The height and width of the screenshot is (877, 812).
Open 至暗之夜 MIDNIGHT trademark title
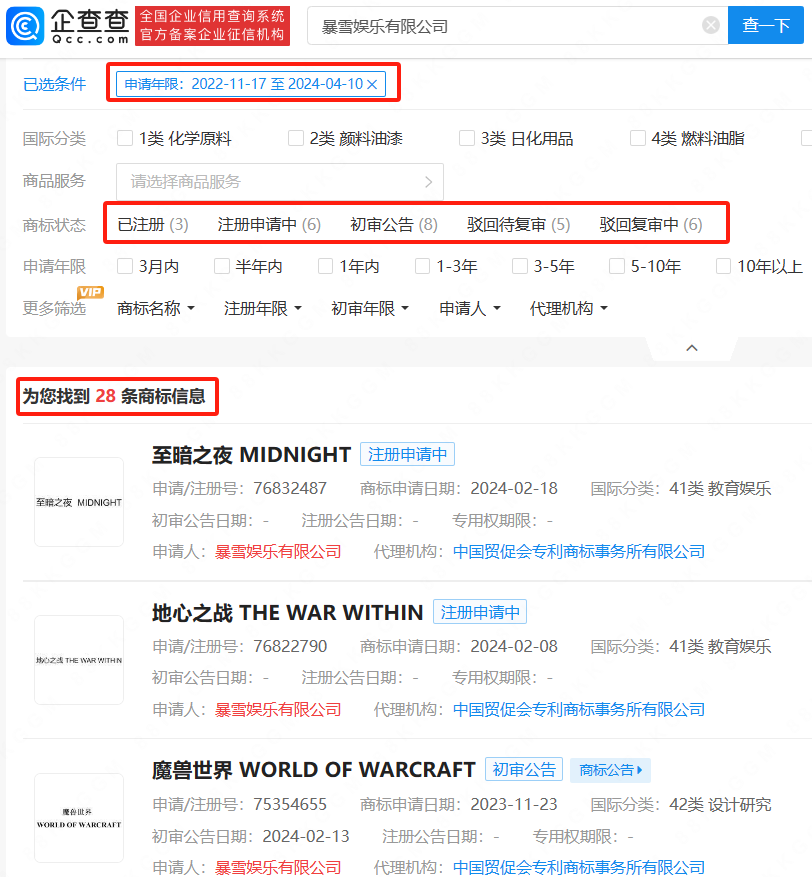pyautogui.click(x=251, y=455)
